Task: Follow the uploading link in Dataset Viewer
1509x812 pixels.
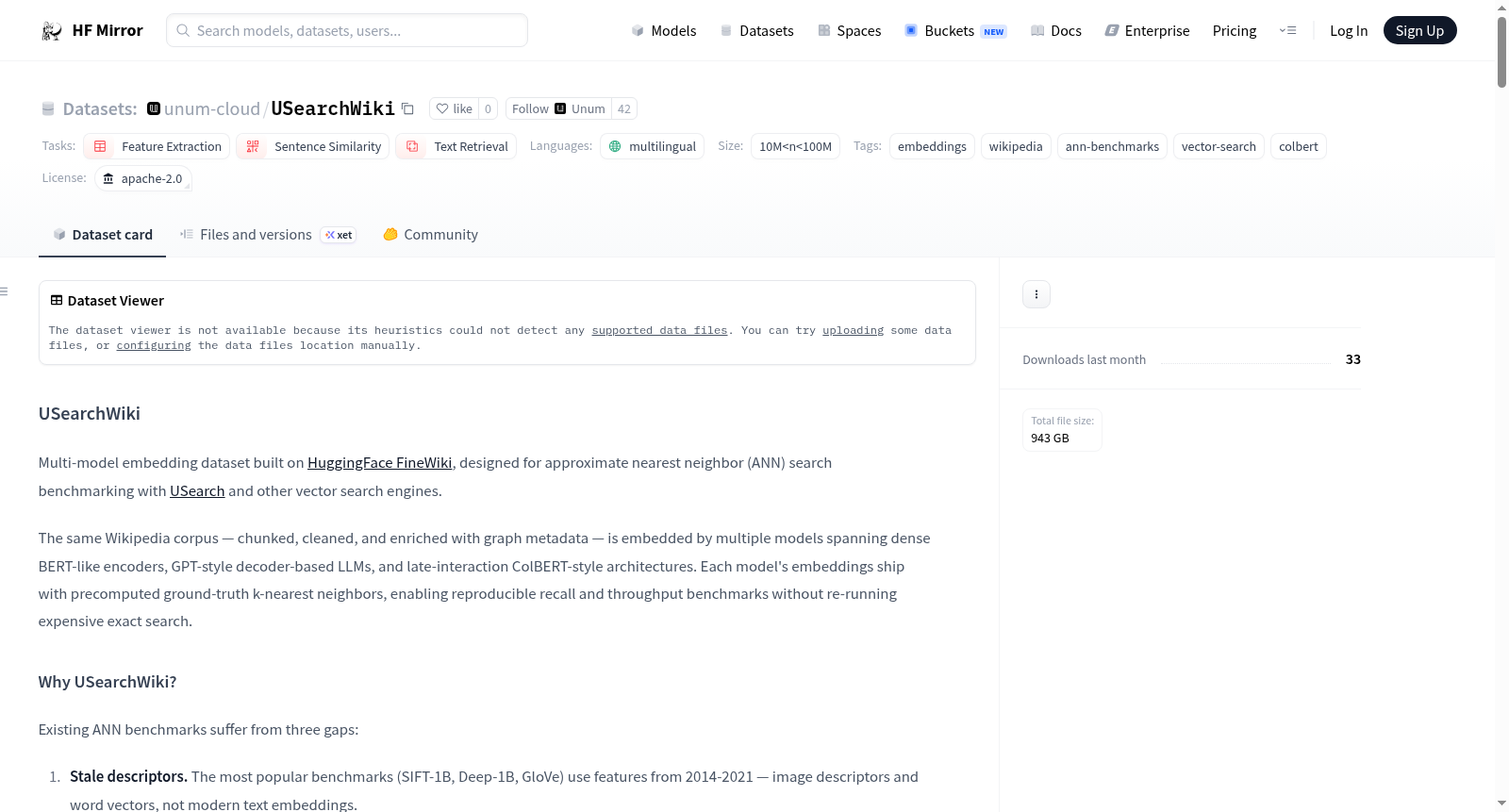Action: tap(853, 330)
